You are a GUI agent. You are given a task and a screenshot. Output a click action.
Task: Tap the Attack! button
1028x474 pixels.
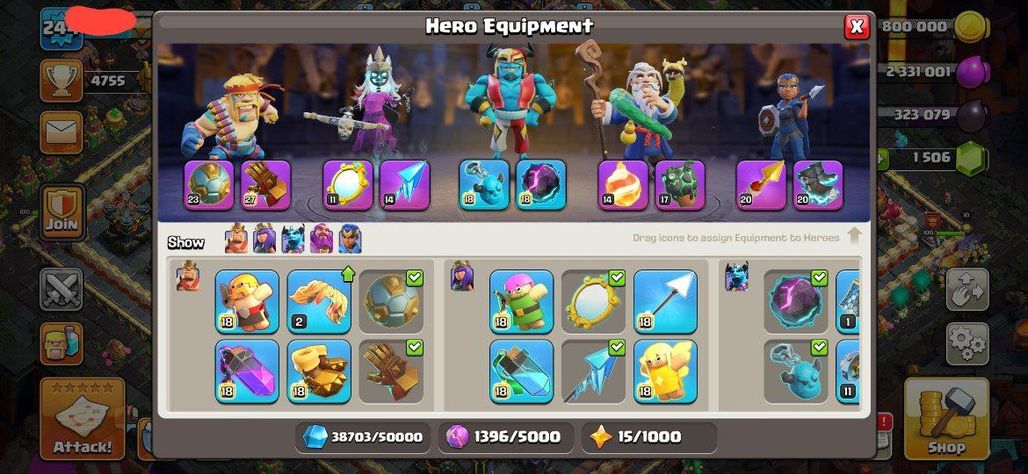pyautogui.click(x=83, y=419)
